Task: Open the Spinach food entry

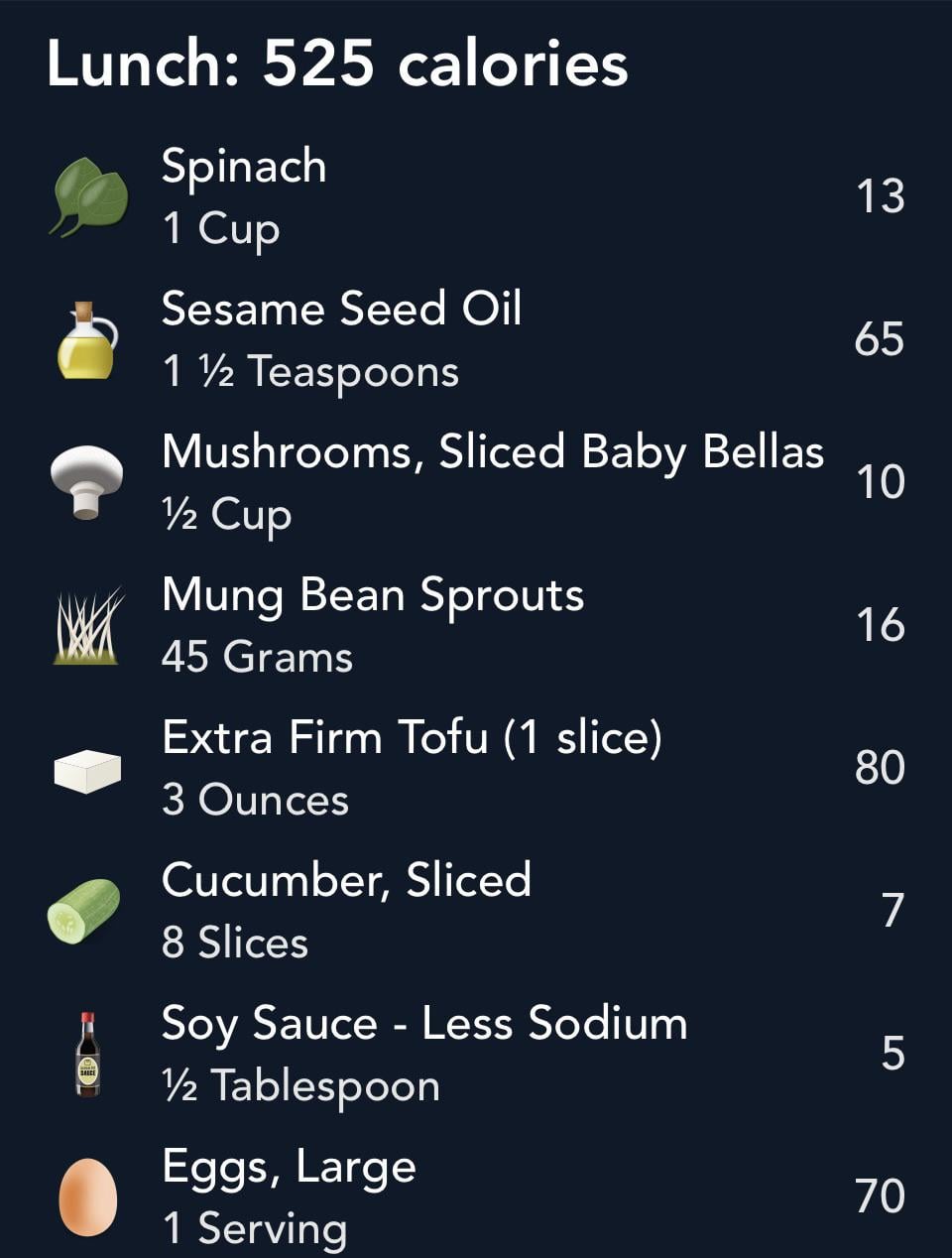Action: point(476,196)
